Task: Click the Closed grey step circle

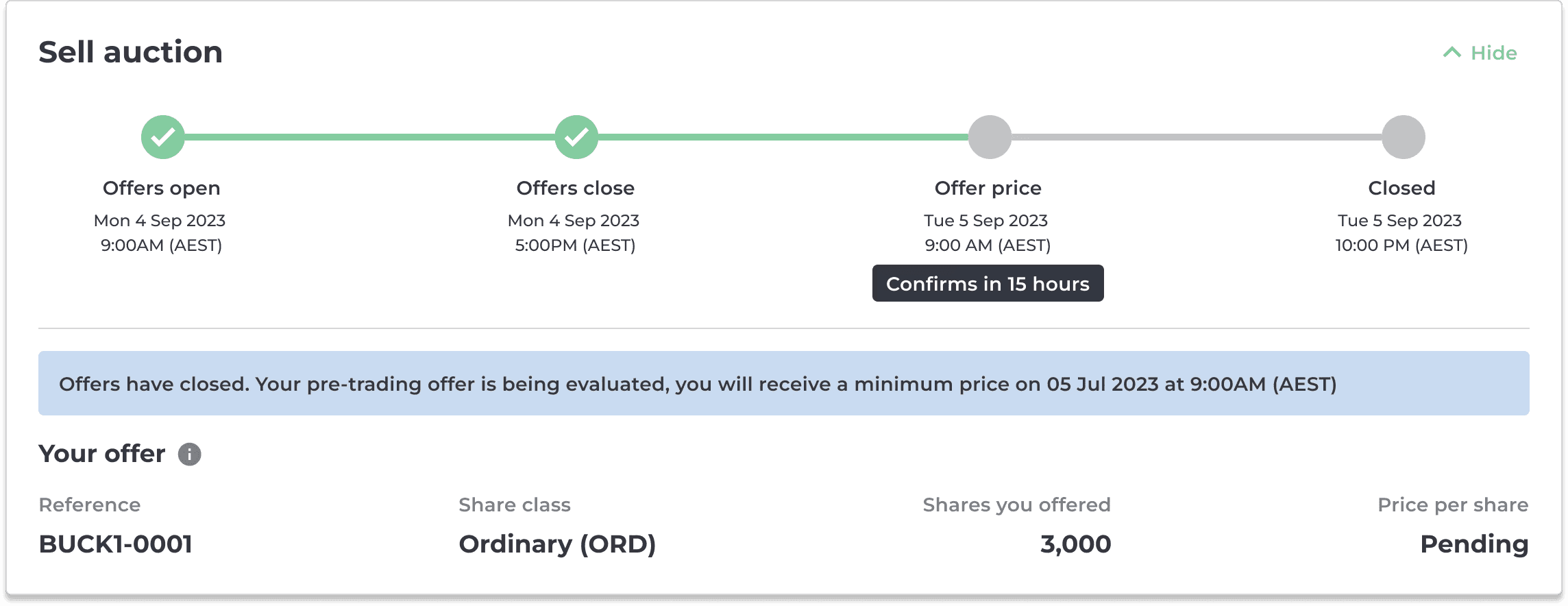Action: [1404, 137]
